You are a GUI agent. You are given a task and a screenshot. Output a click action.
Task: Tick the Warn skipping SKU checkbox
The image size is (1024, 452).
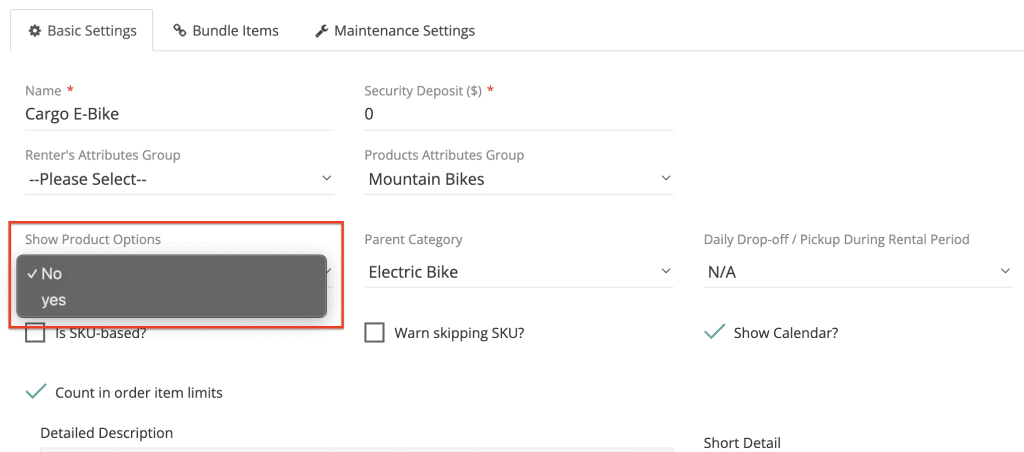(x=375, y=333)
